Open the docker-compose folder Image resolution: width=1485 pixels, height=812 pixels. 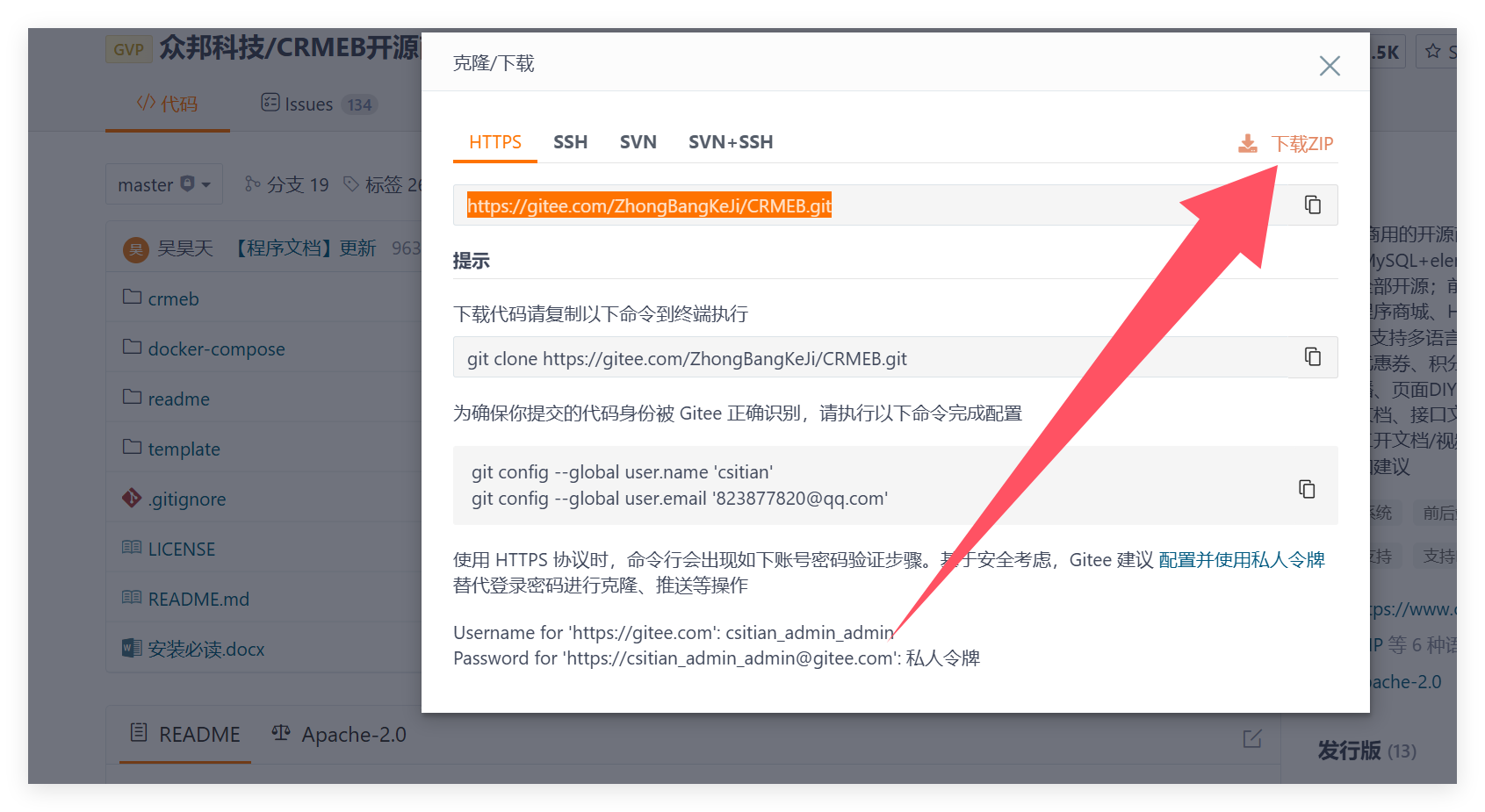coord(216,349)
